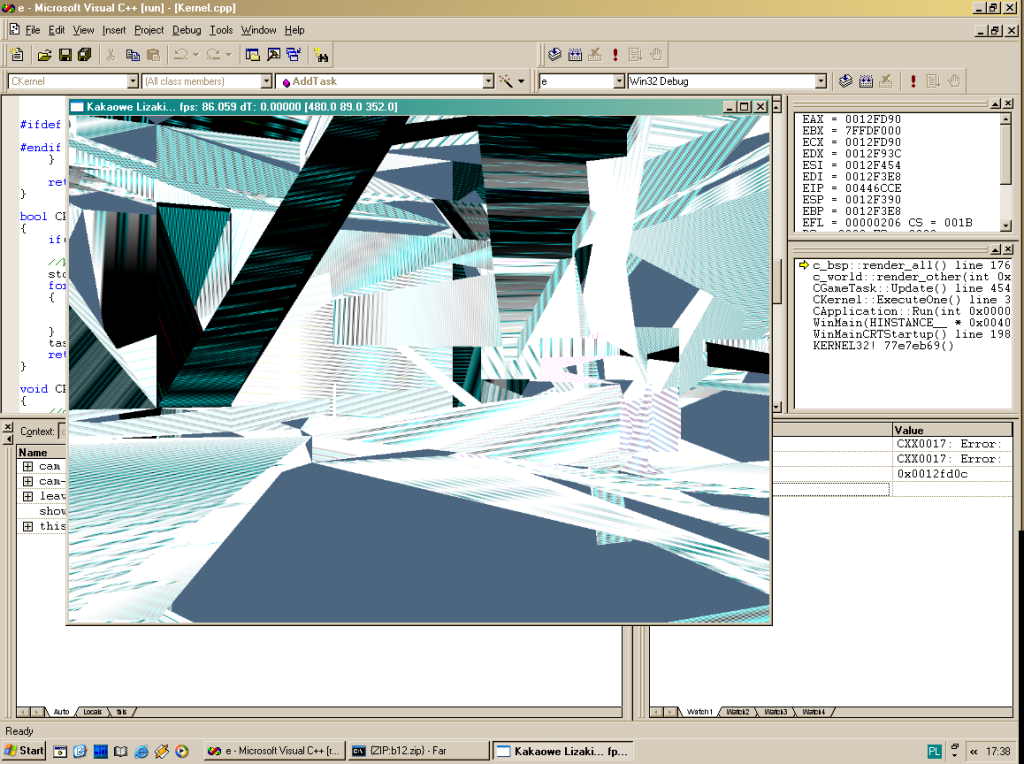Click the Build icon in the top build toolbar
Screen dimensions: 1024x764
click(575, 55)
